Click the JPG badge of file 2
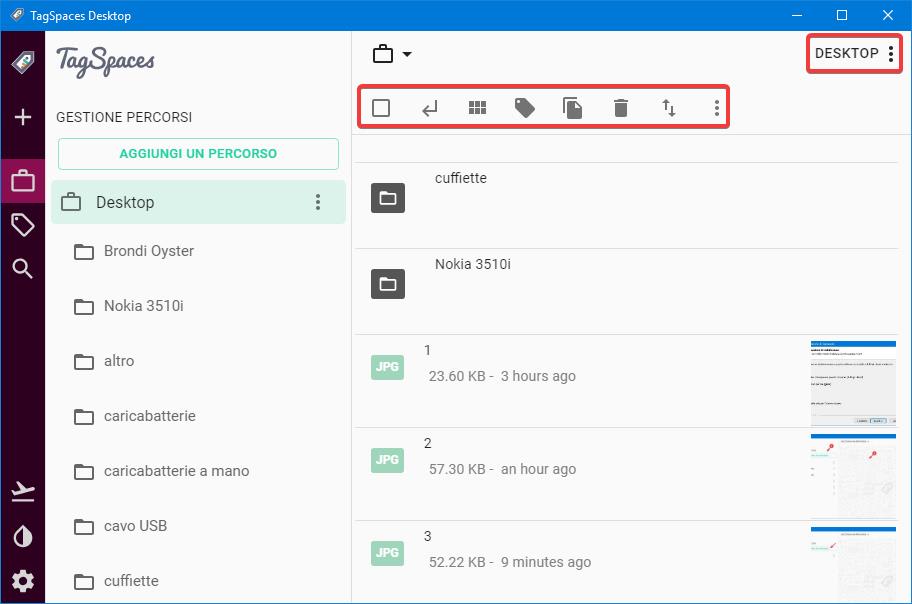The image size is (912, 604). click(387, 460)
